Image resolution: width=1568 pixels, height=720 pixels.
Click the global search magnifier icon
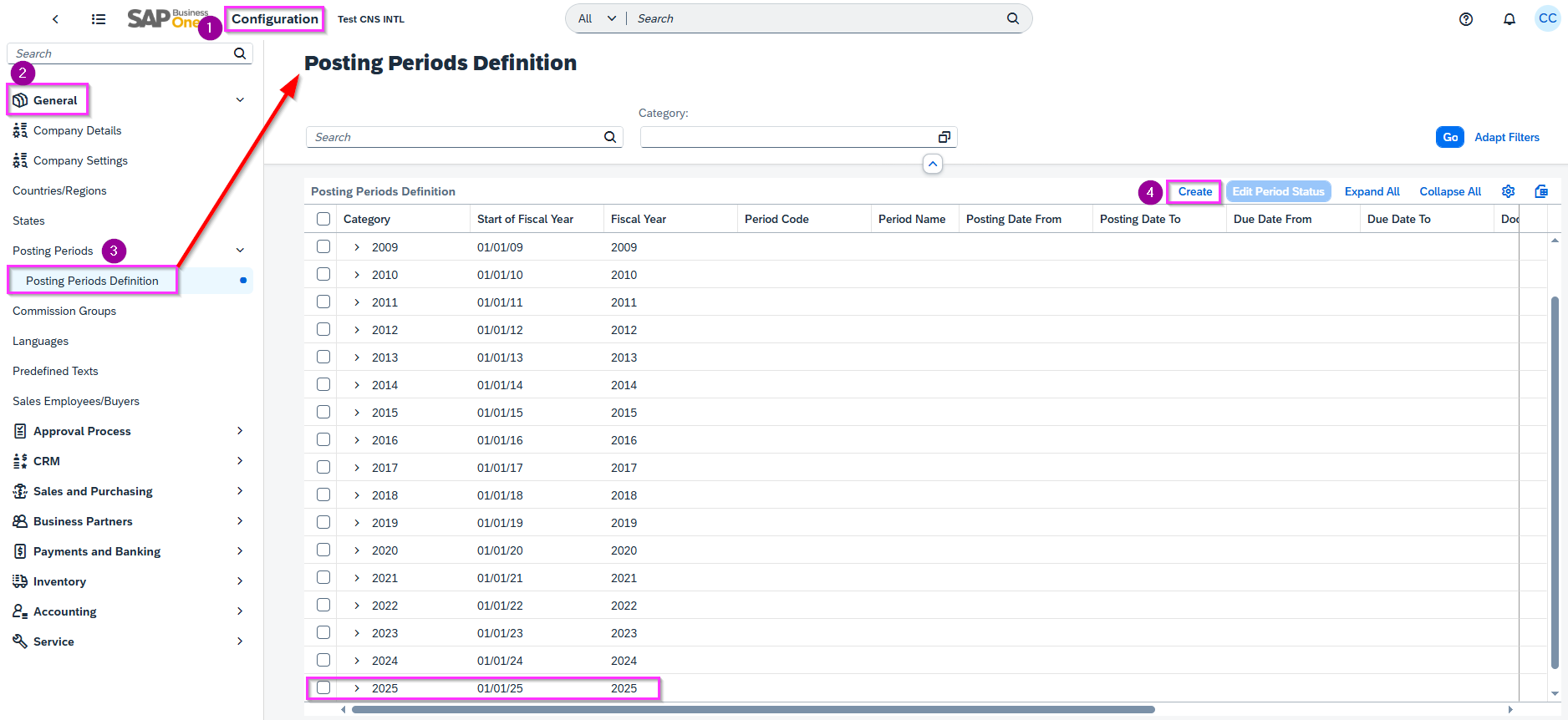click(x=1013, y=18)
